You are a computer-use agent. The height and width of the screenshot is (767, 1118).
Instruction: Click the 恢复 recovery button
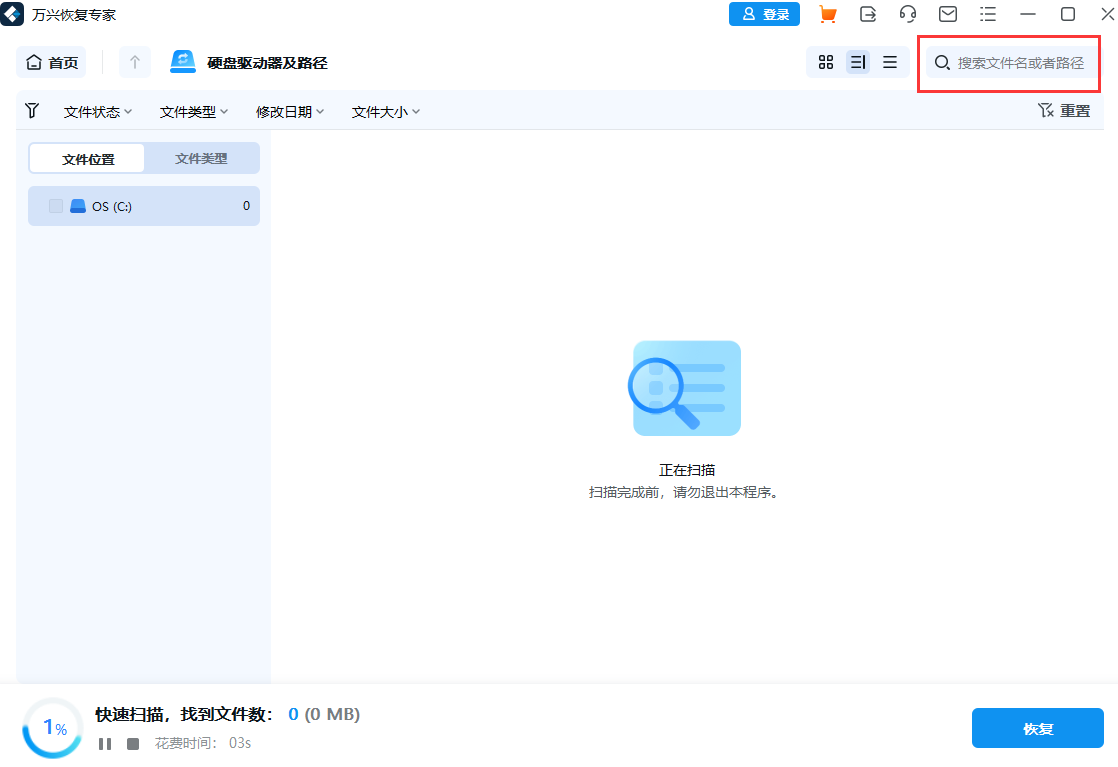(x=1037, y=728)
